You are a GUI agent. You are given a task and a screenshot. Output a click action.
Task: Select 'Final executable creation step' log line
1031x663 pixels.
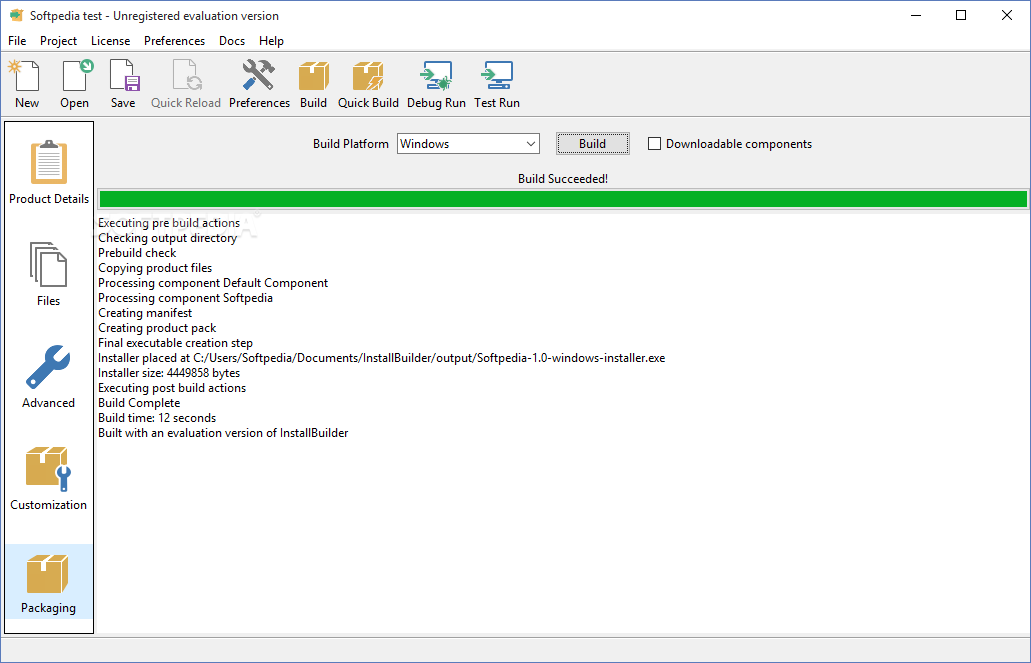176,343
